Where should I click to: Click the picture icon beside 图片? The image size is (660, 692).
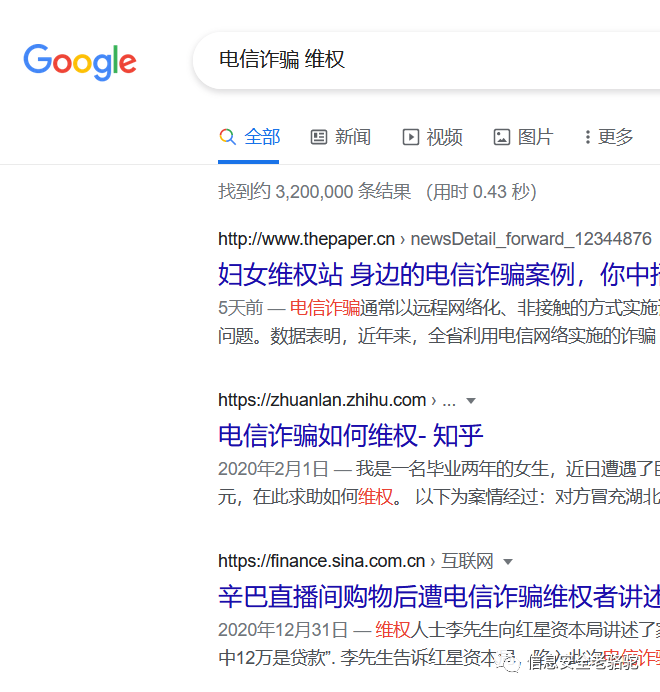tap(502, 137)
